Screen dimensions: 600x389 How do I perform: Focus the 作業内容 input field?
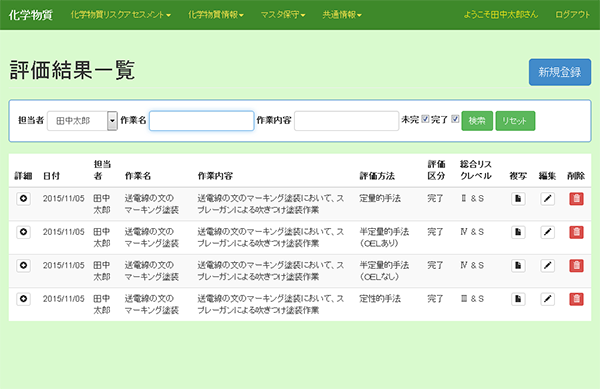click(347, 121)
